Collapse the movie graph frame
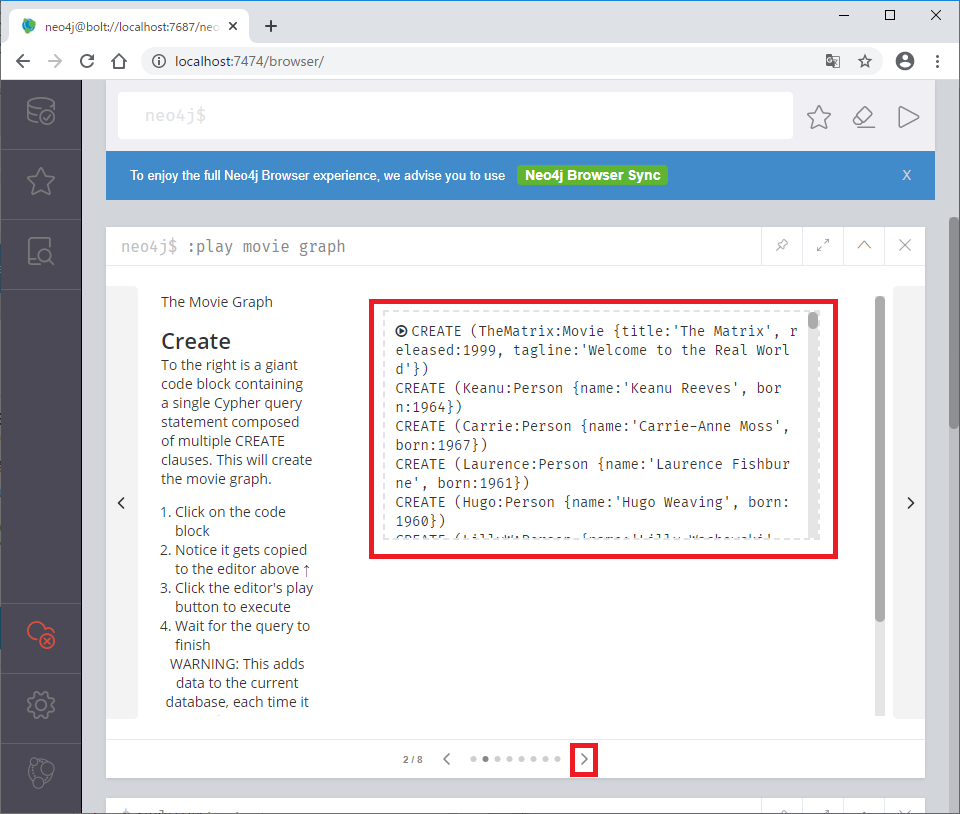Screen dimensions: 960x814 (864, 245)
